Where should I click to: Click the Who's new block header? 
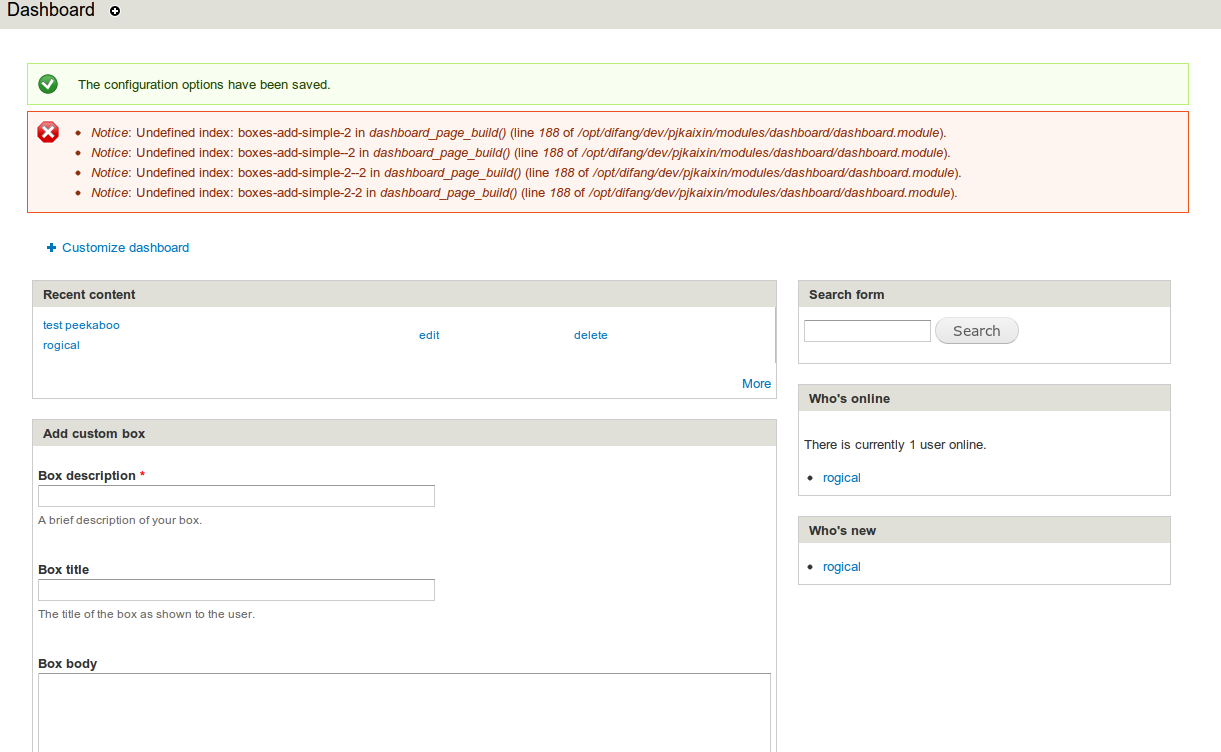tap(984, 530)
